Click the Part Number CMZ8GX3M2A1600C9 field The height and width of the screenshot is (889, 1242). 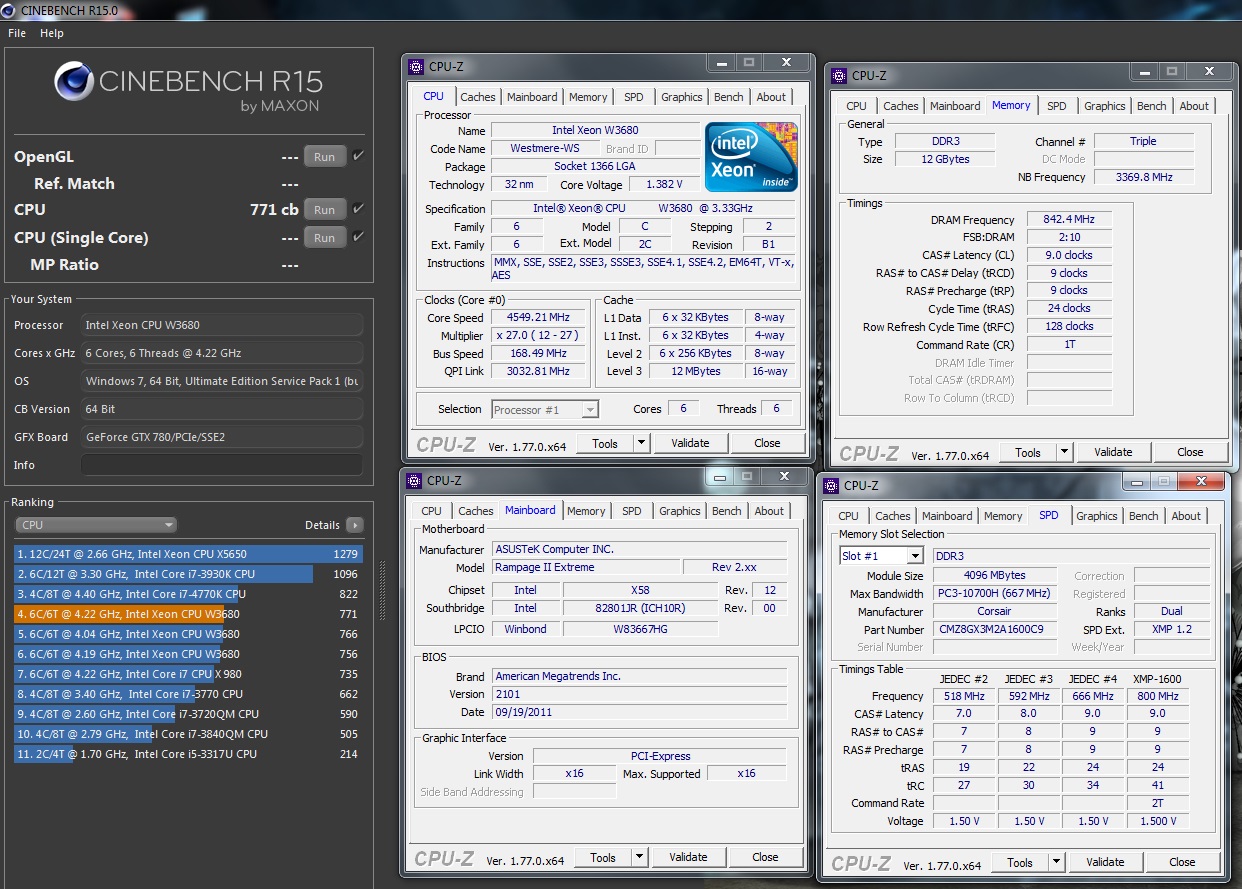coord(994,630)
